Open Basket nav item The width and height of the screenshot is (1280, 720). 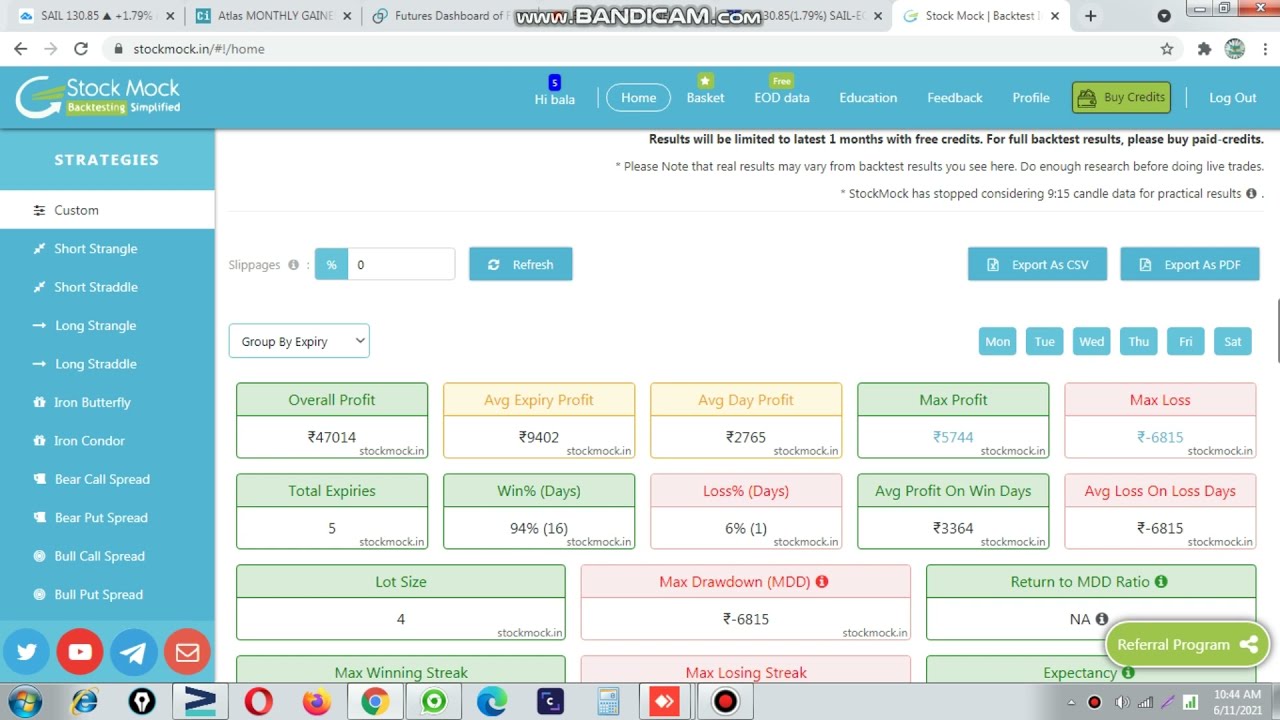[x=705, y=97]
